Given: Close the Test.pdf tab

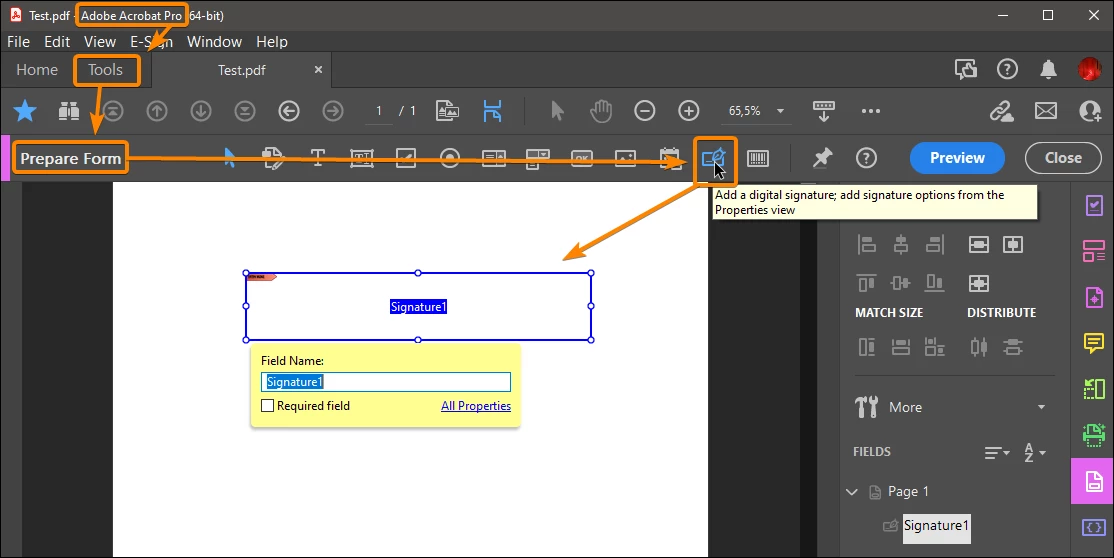Looking at the screenshot, I should 318,70.
